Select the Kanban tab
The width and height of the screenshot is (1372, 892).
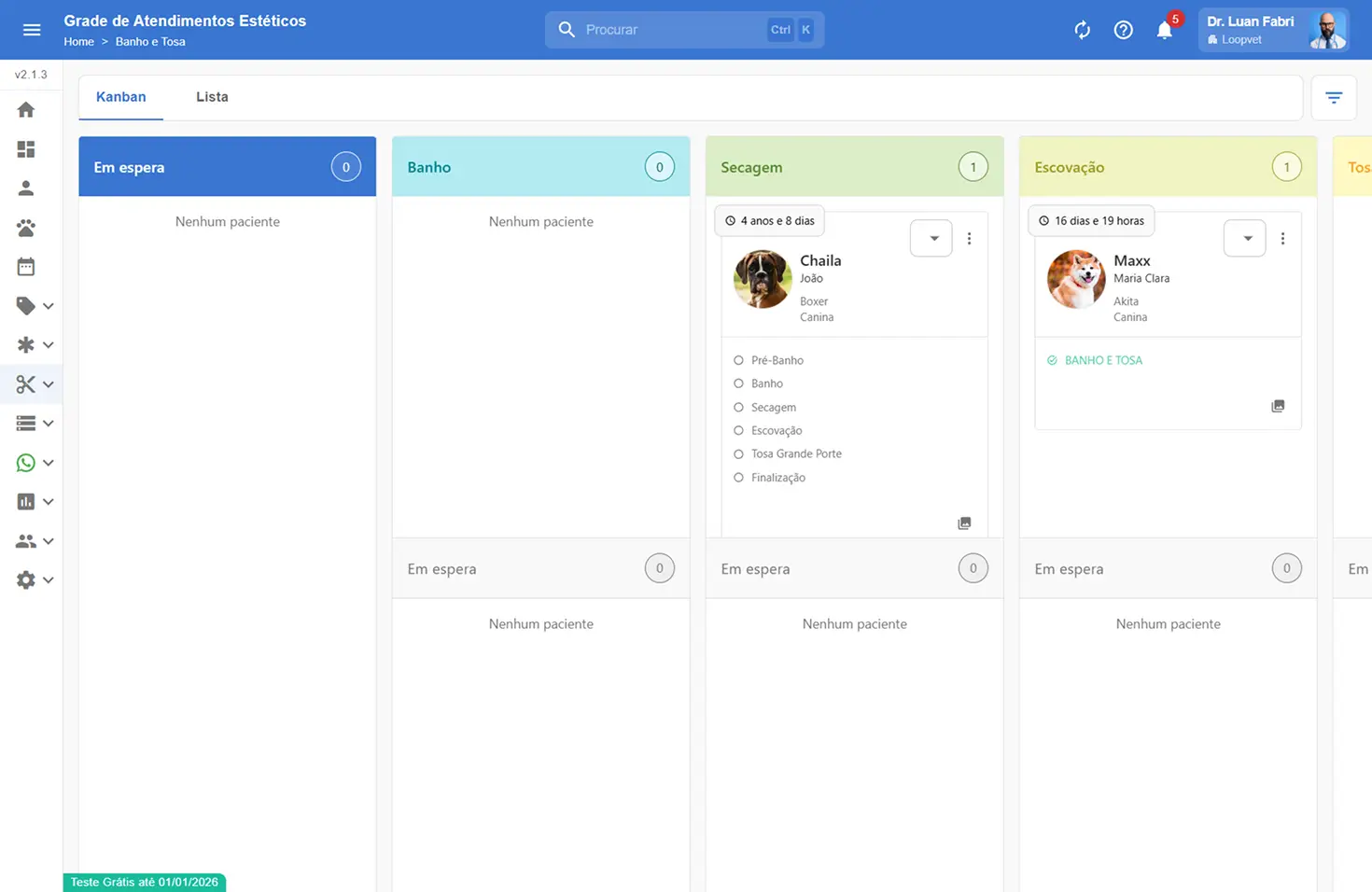pyautogui.click(x=121, y=97)
